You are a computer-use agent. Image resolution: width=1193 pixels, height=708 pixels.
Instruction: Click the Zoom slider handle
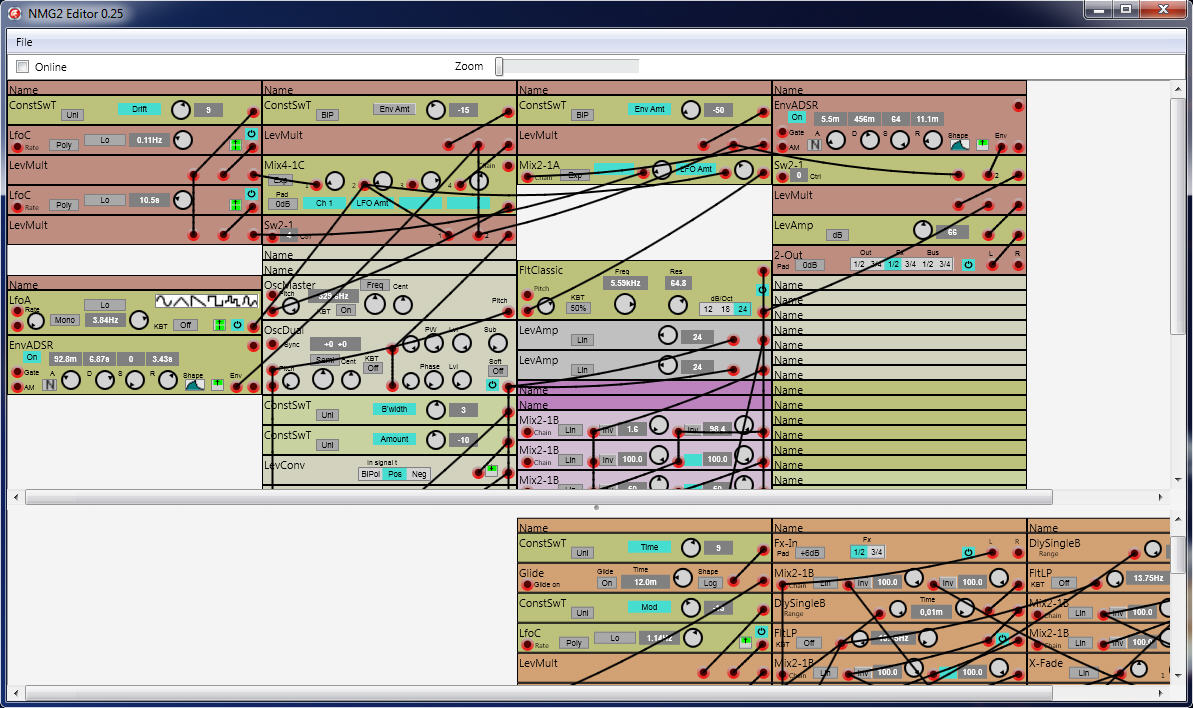(x=500, y=66)
